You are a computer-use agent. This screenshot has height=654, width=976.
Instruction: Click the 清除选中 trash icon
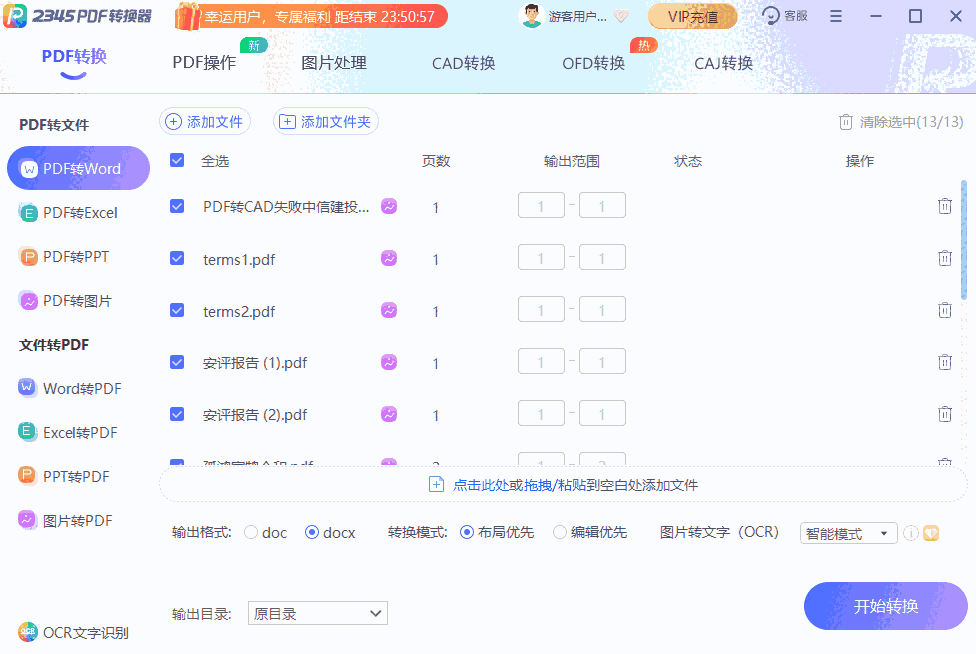tap(845, 120)
